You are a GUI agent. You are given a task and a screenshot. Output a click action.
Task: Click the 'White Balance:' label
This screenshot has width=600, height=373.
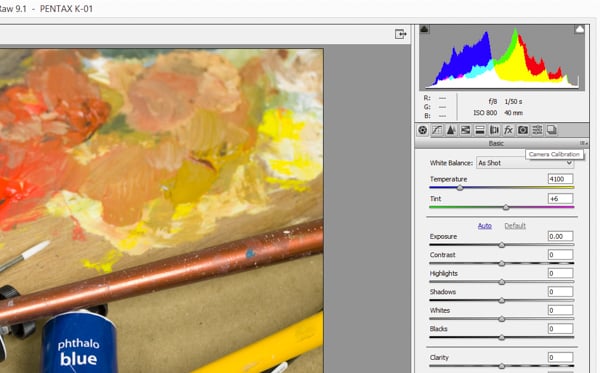click(451, 163)
